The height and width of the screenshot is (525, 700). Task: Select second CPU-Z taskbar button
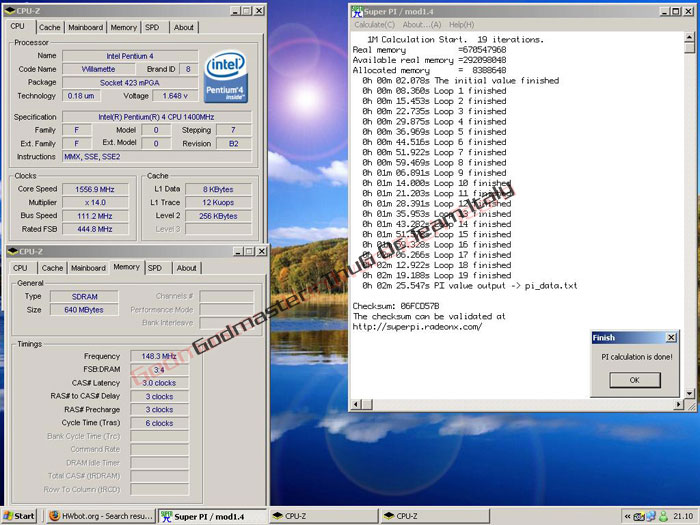[x=435, y=516]
